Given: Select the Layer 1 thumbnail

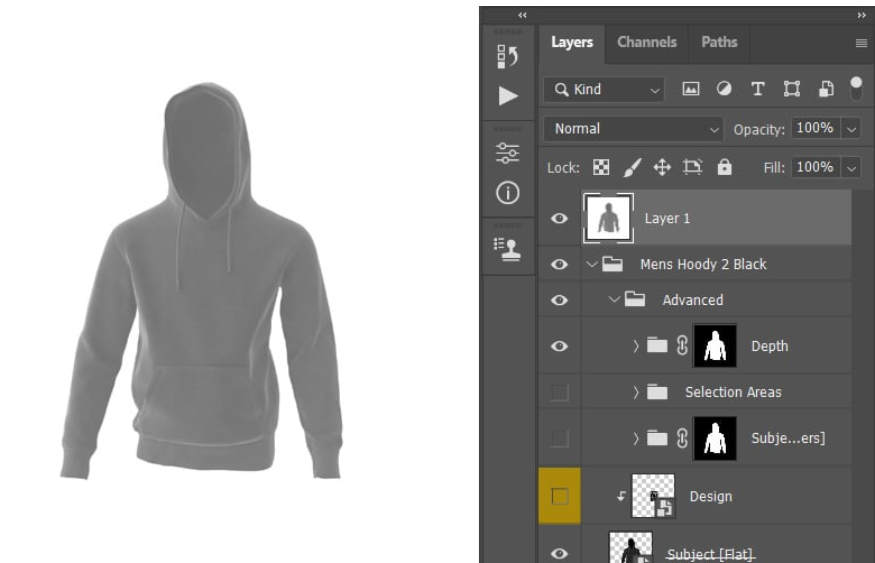Looking at the screenshot, I should pyautogui.click(x=608, y=218).
